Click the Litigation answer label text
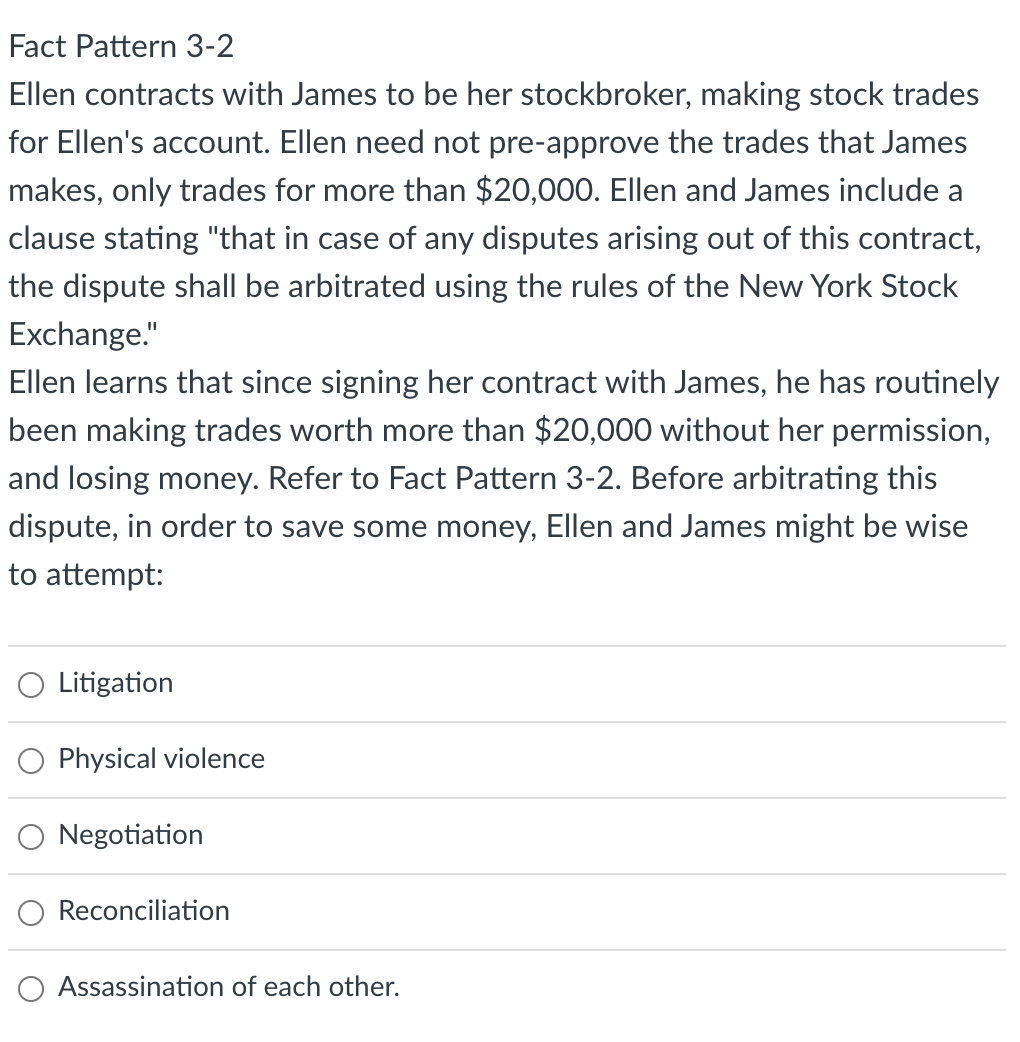1020x1042 pixels. 115,683
